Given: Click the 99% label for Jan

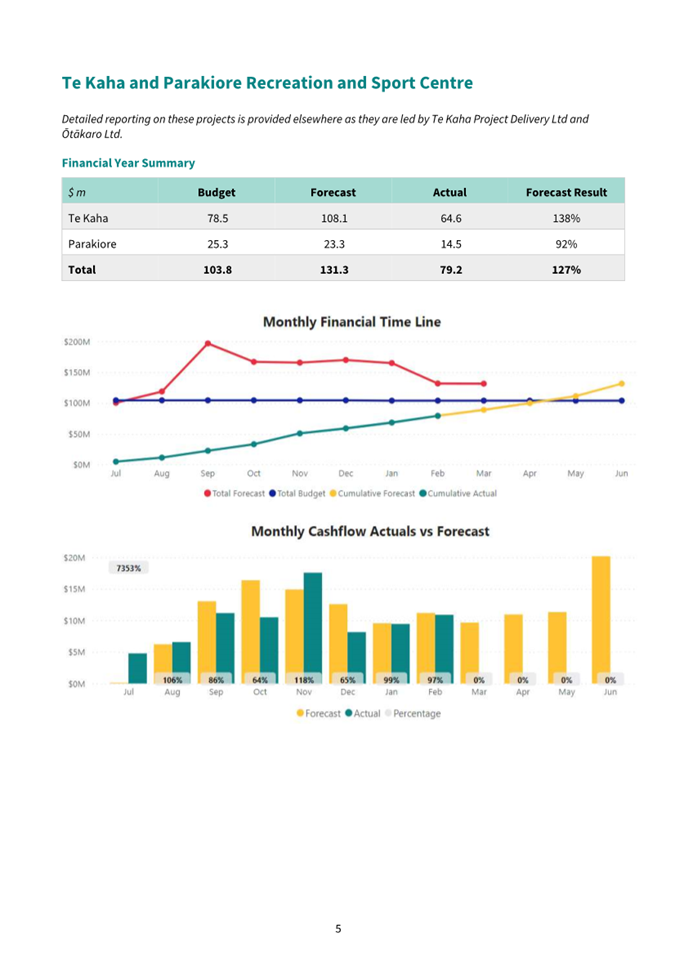Looking at the screenshot, I should 392,680.
